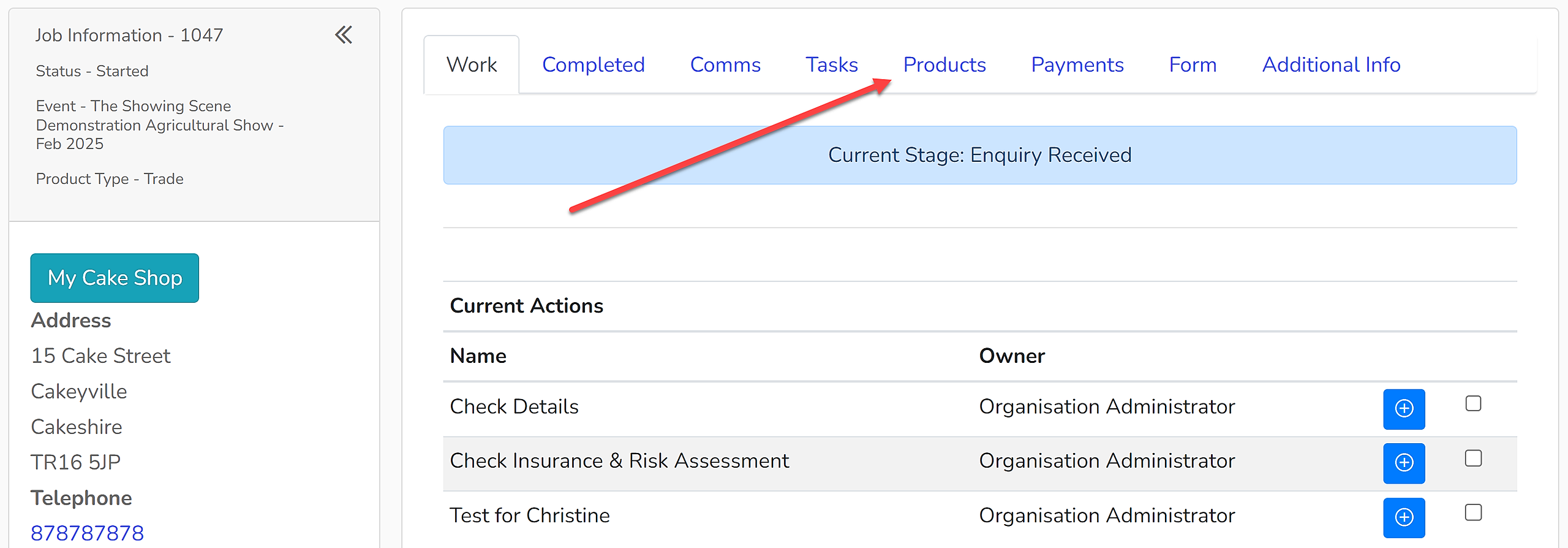Click Organisation Administrator in Check Details row

(1107, 406)
